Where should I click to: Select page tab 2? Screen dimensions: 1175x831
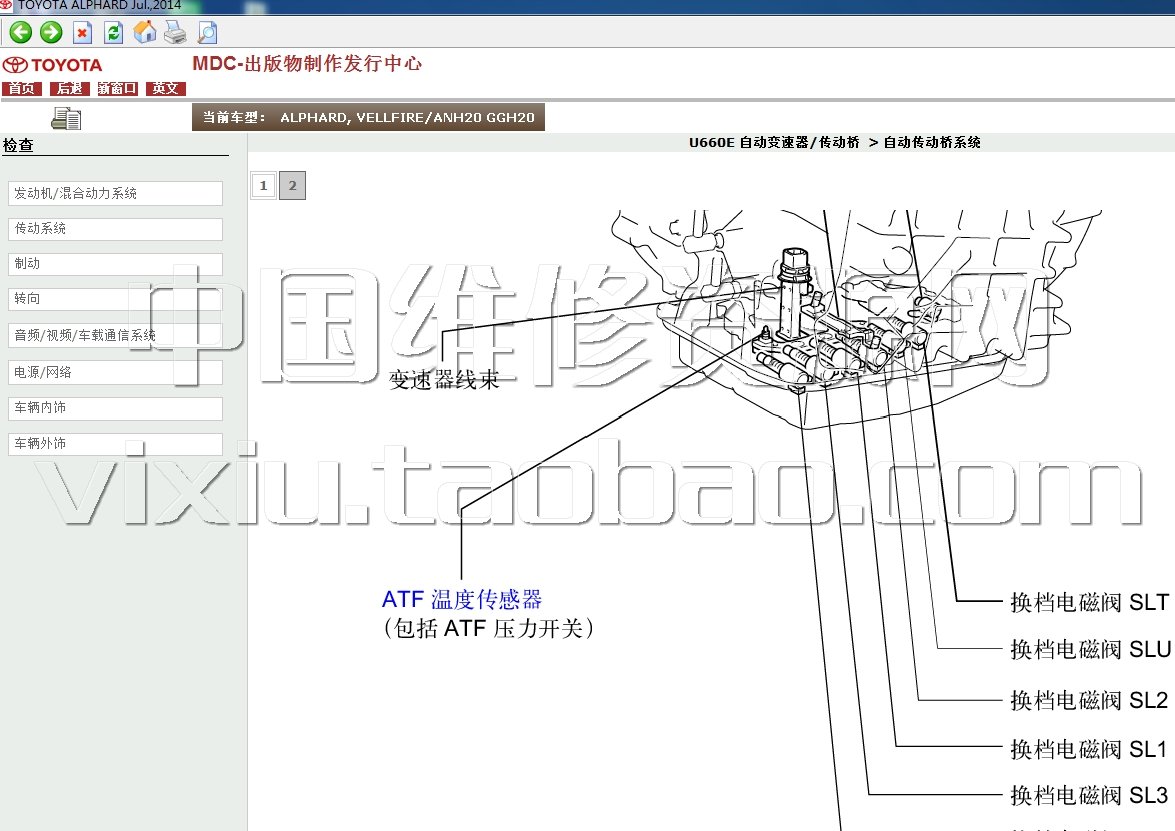[292, 185]
